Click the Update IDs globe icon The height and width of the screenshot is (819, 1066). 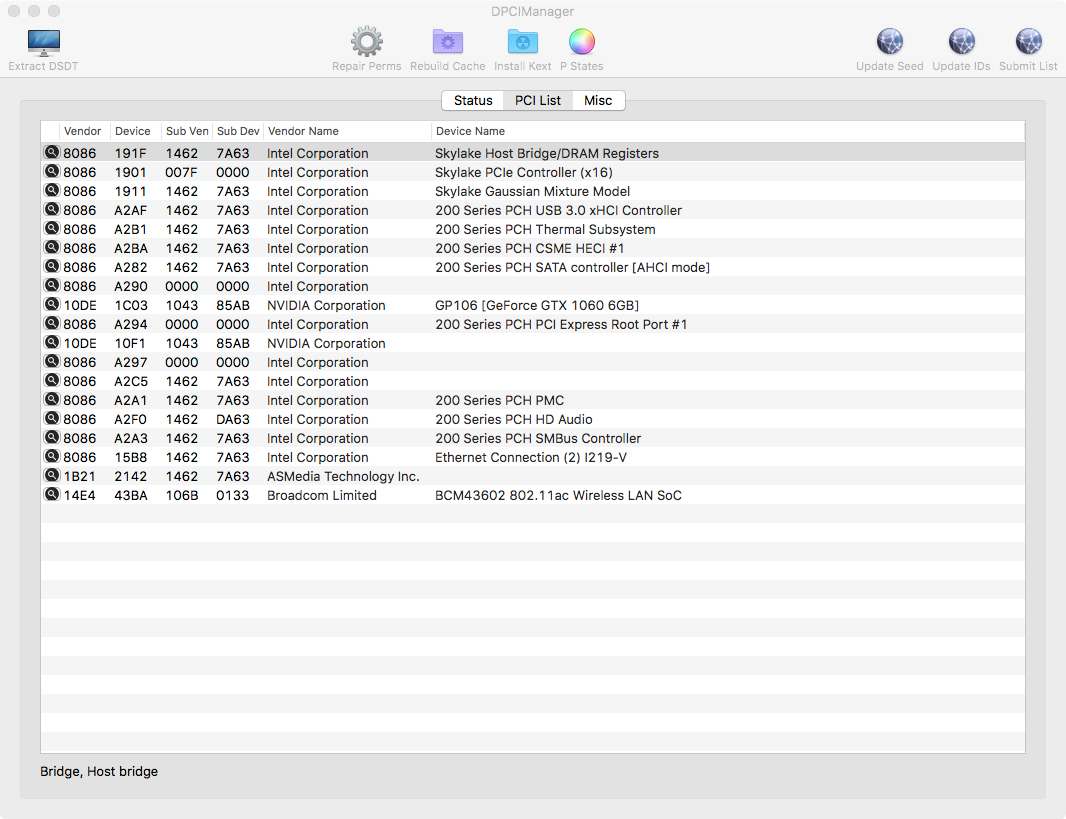960,42
